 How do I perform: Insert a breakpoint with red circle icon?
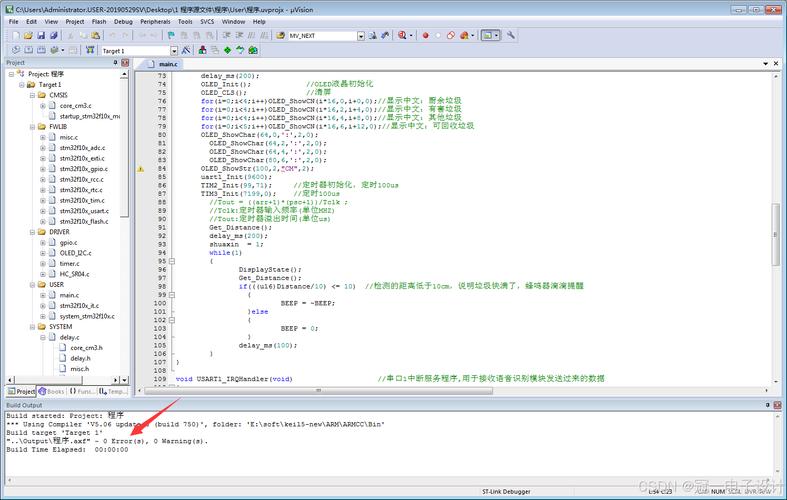tap(425, 35)
